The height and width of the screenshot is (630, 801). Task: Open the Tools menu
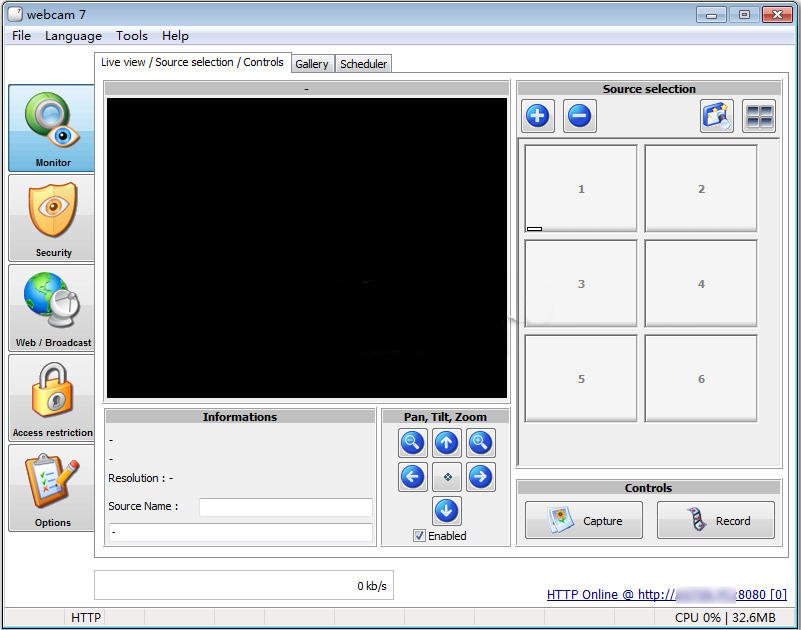click(x=131, y=36)
